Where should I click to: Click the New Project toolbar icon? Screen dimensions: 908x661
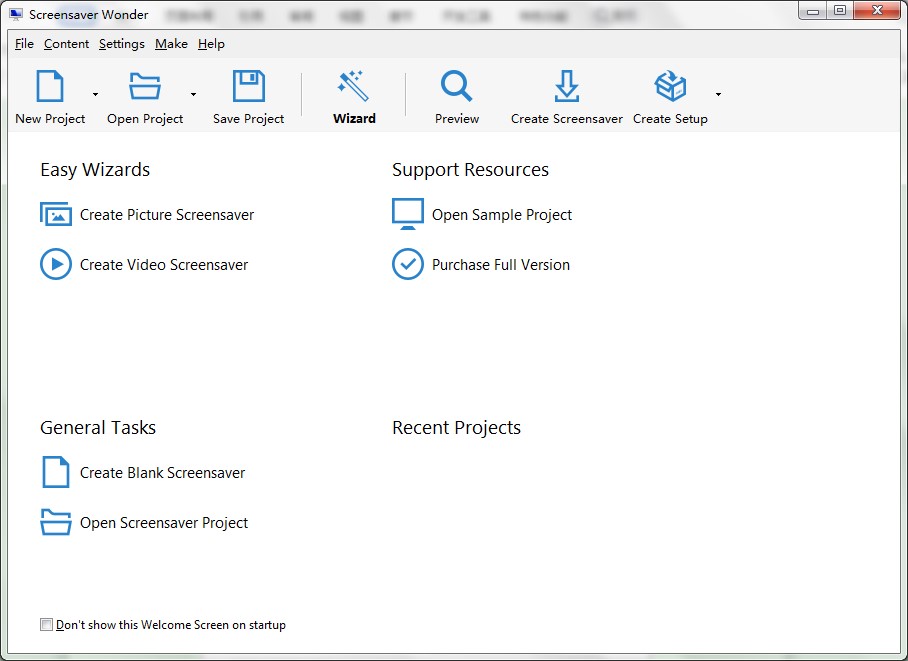point(50,87)
